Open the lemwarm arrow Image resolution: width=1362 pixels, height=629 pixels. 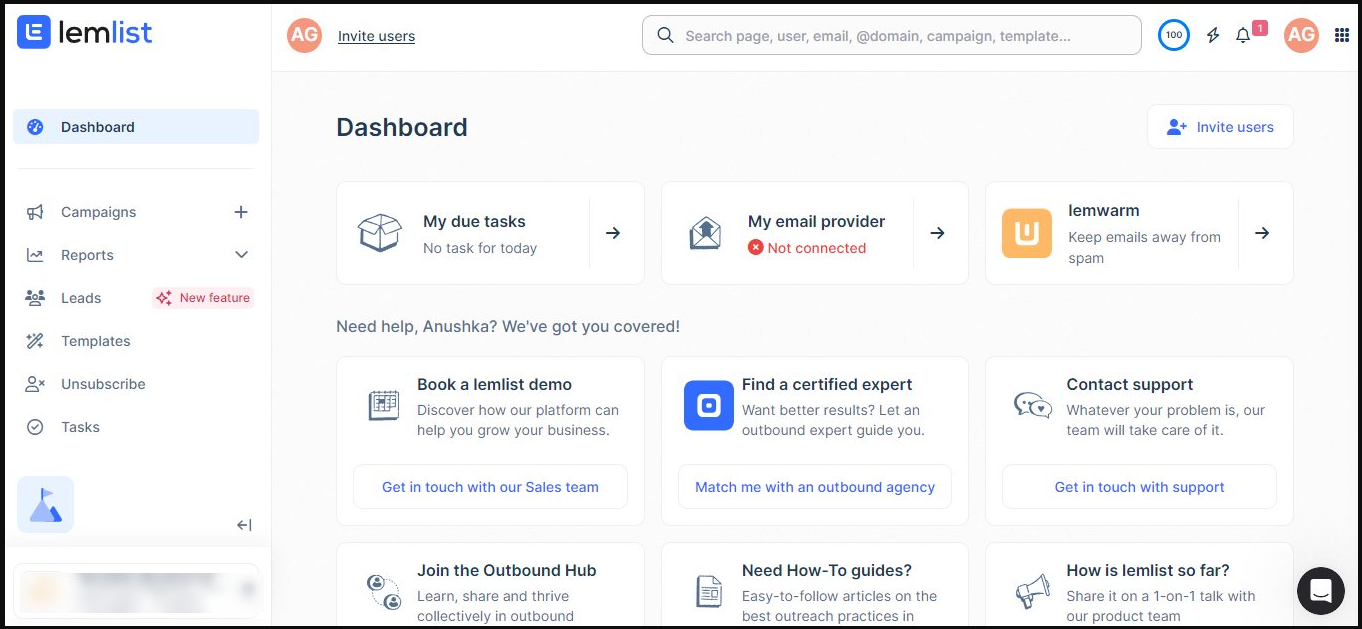[x=1262, y=233]
